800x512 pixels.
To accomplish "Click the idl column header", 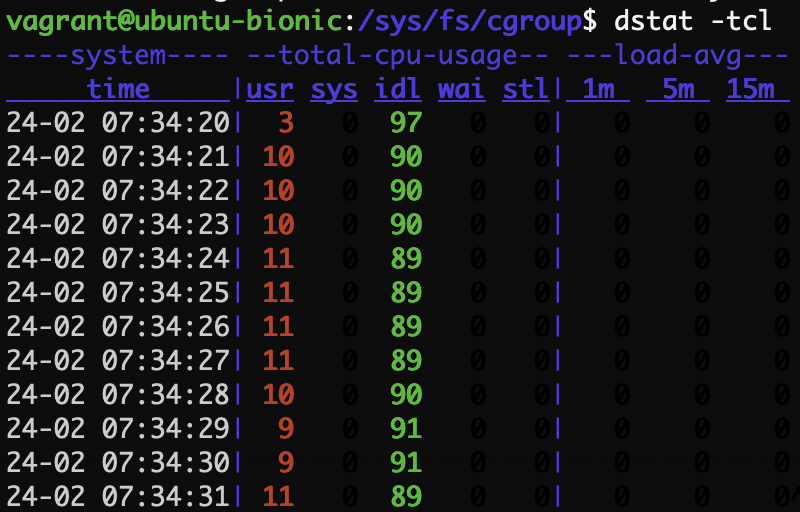I will pos(398,89).
